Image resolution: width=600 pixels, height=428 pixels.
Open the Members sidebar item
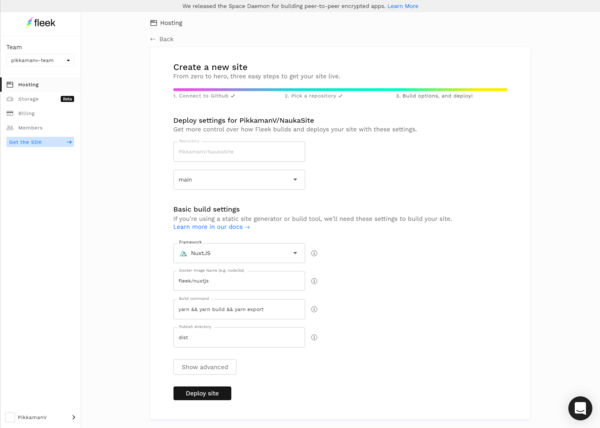click(x=40, y=128)
